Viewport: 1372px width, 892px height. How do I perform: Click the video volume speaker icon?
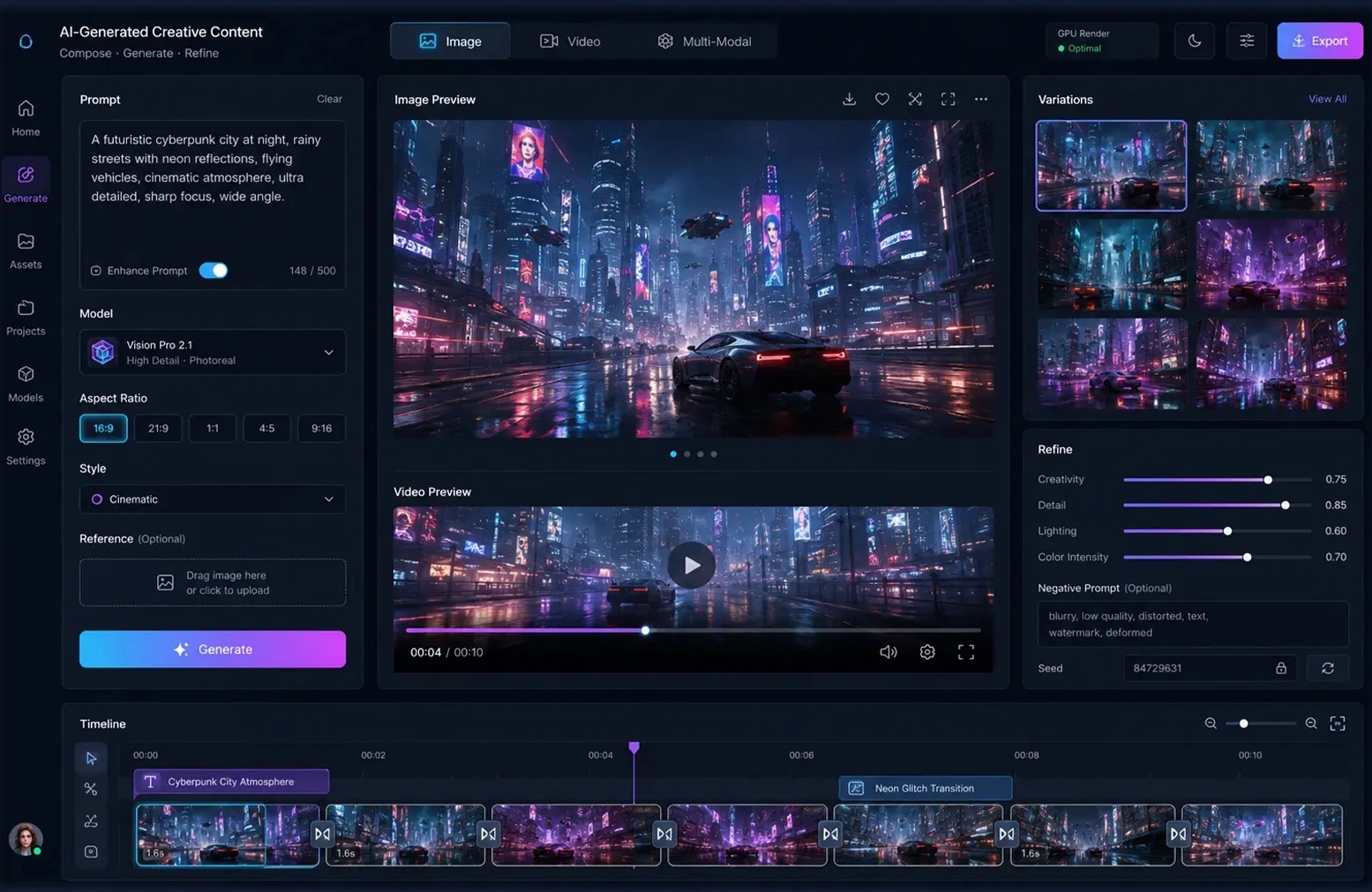pos(888,652)
